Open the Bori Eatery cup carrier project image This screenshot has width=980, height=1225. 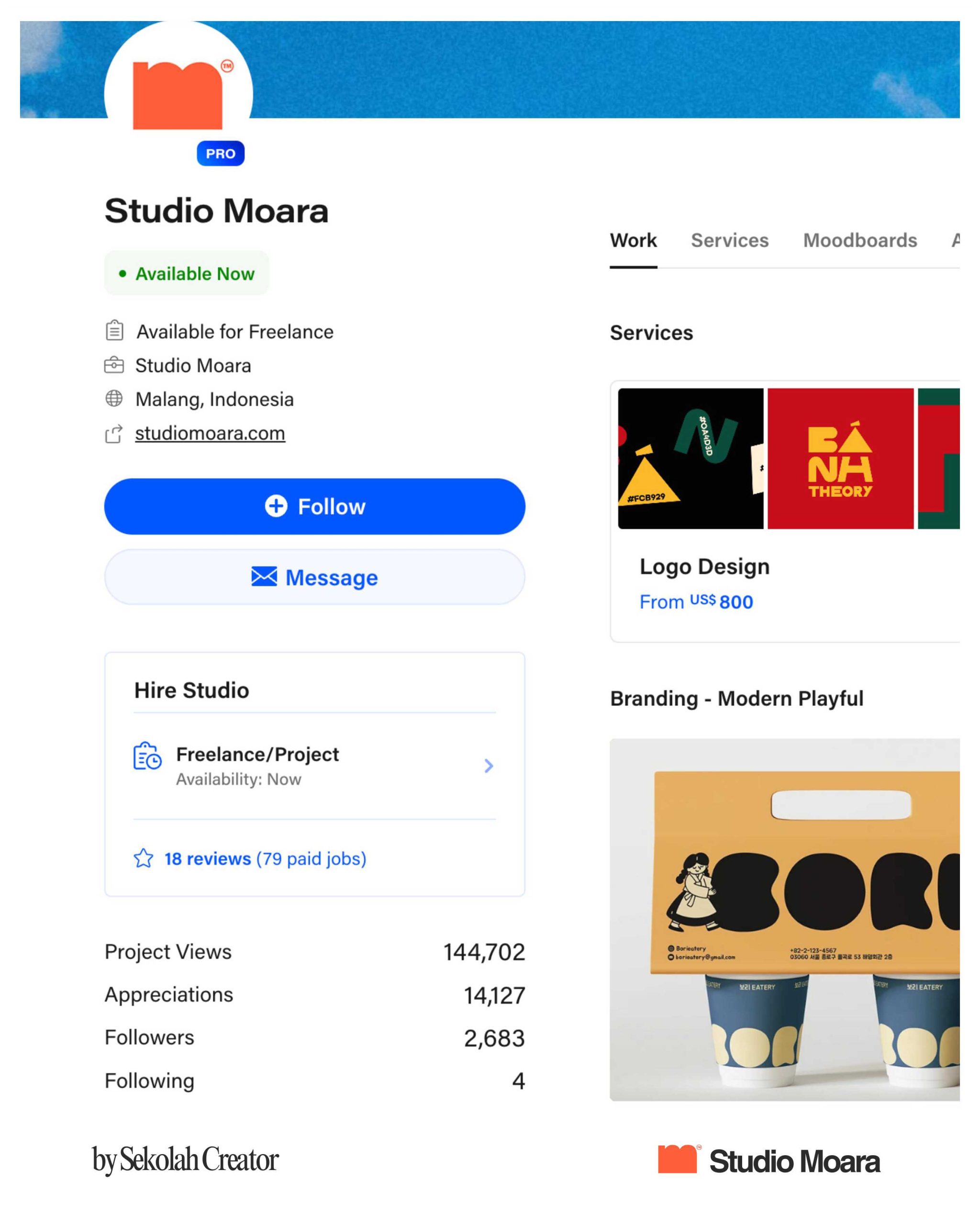[x=784, y=919]
